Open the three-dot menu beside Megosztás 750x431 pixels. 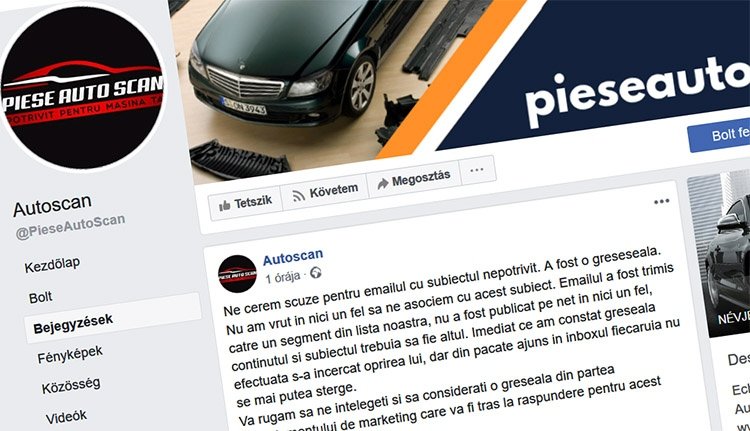(477, 170)
